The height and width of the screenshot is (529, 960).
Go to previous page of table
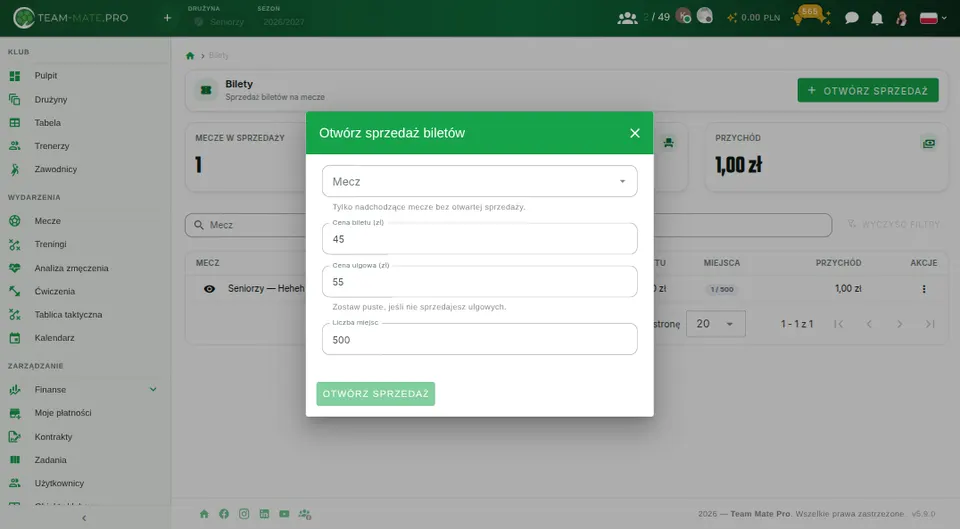tap(869, 324)
